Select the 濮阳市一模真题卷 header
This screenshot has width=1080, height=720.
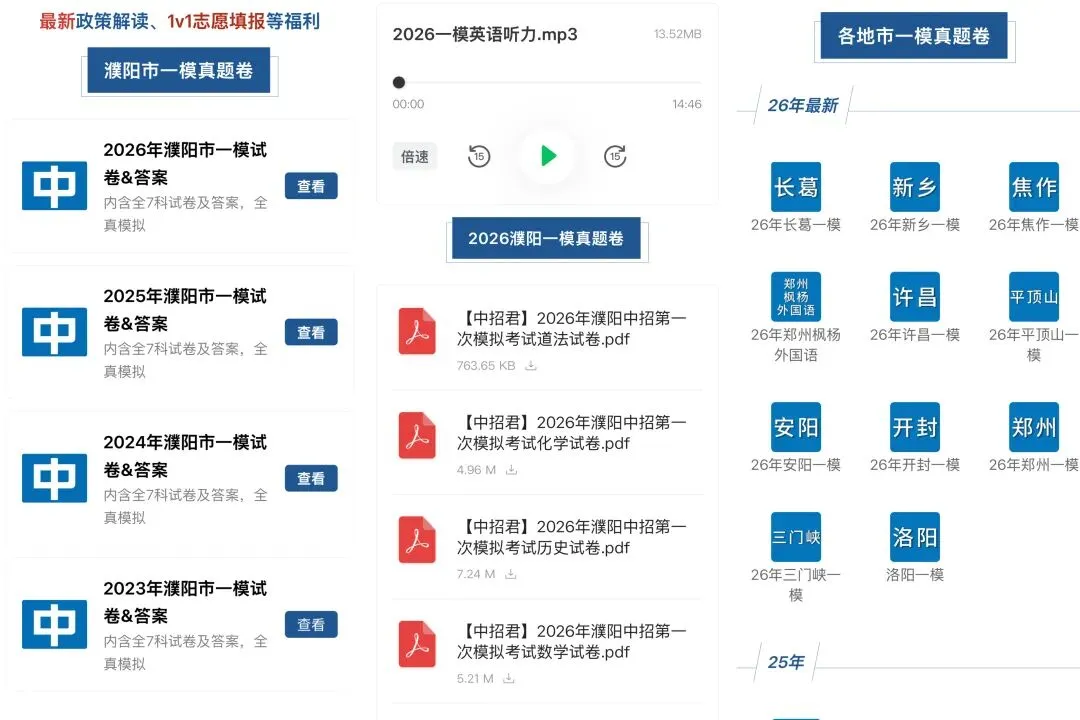click(x=178, y=70)
